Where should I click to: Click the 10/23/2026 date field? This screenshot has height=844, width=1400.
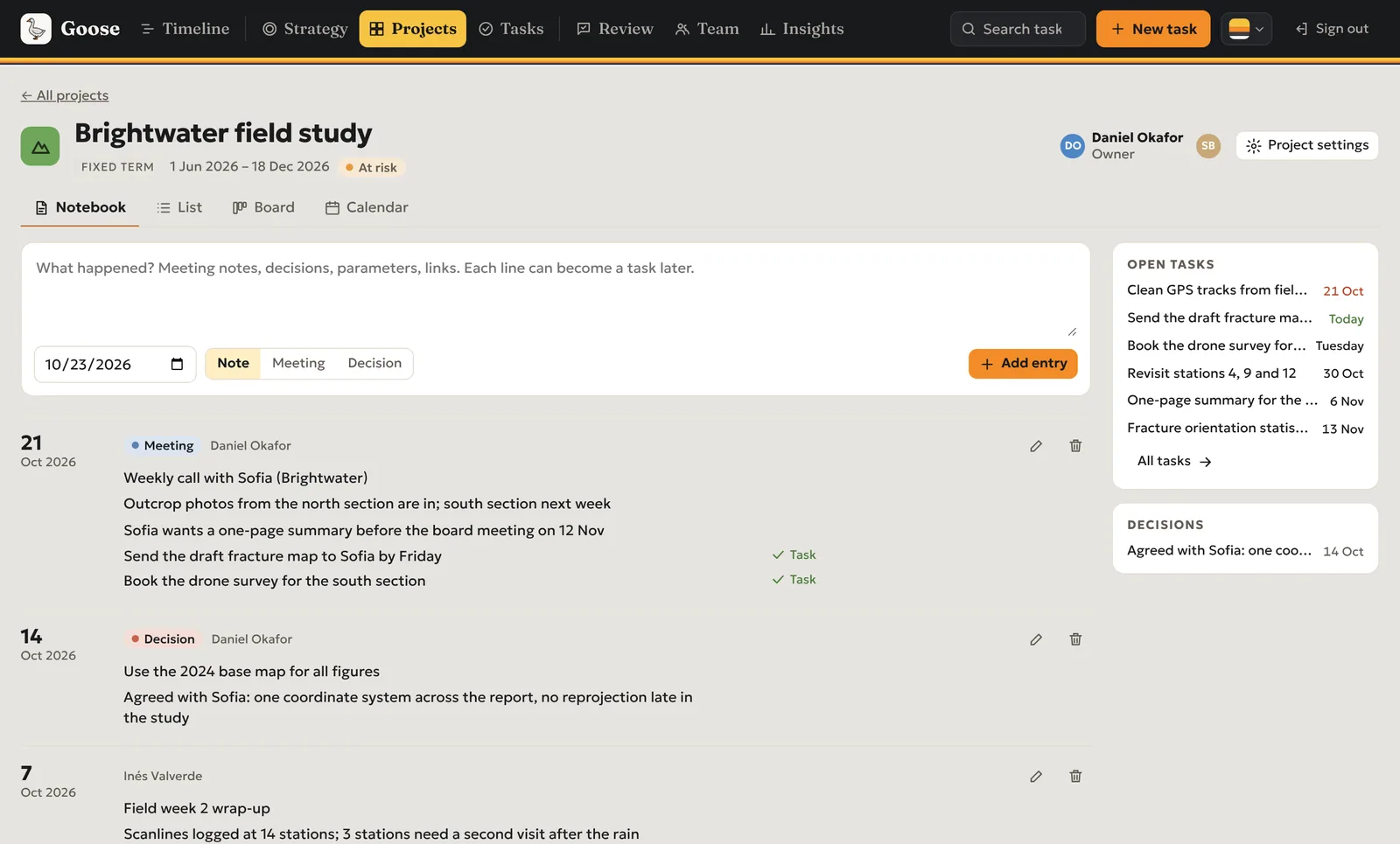(115, 365)
